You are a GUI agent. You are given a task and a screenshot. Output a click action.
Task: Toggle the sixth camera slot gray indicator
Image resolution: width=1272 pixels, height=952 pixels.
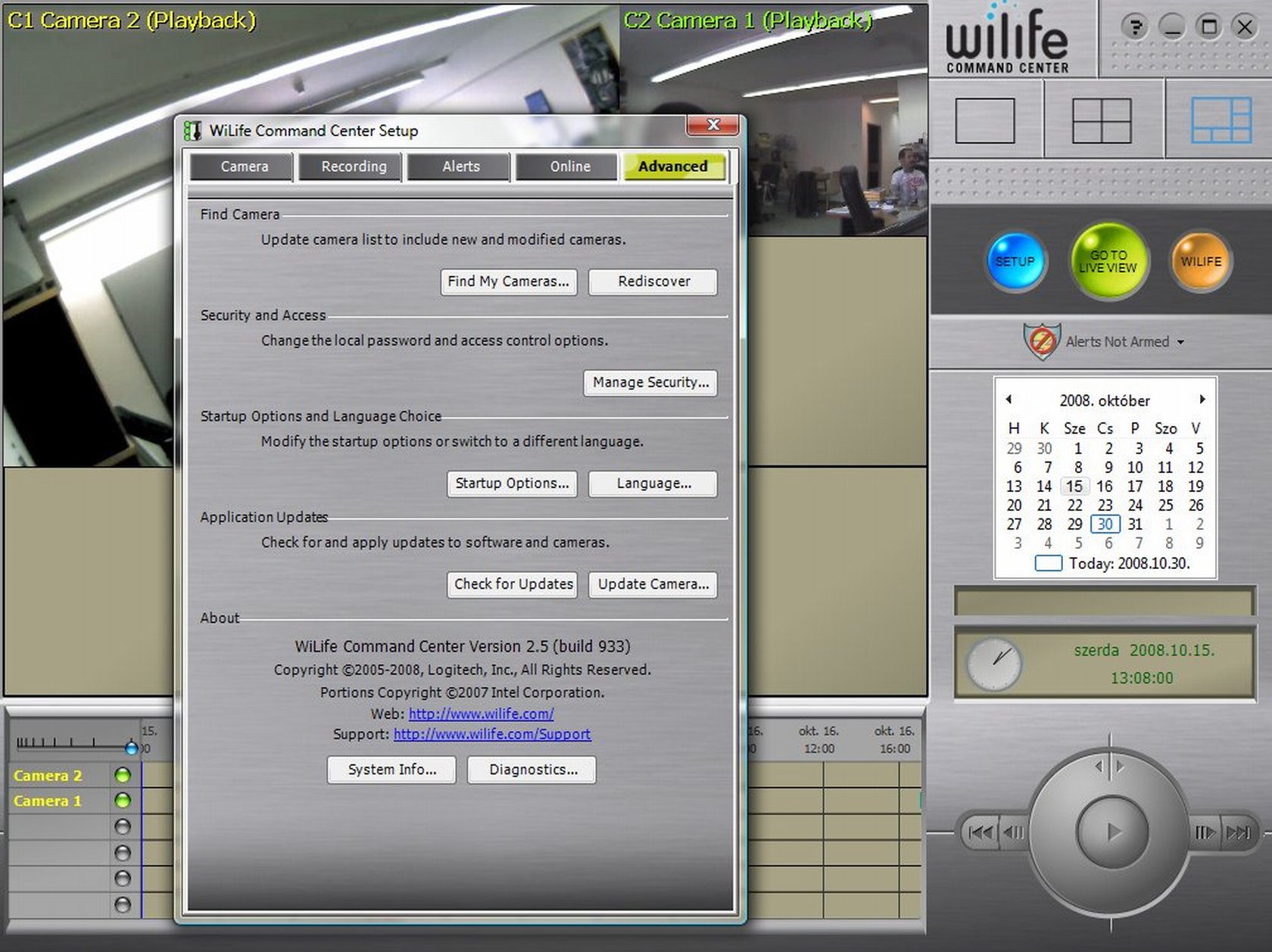click(123, 904)
